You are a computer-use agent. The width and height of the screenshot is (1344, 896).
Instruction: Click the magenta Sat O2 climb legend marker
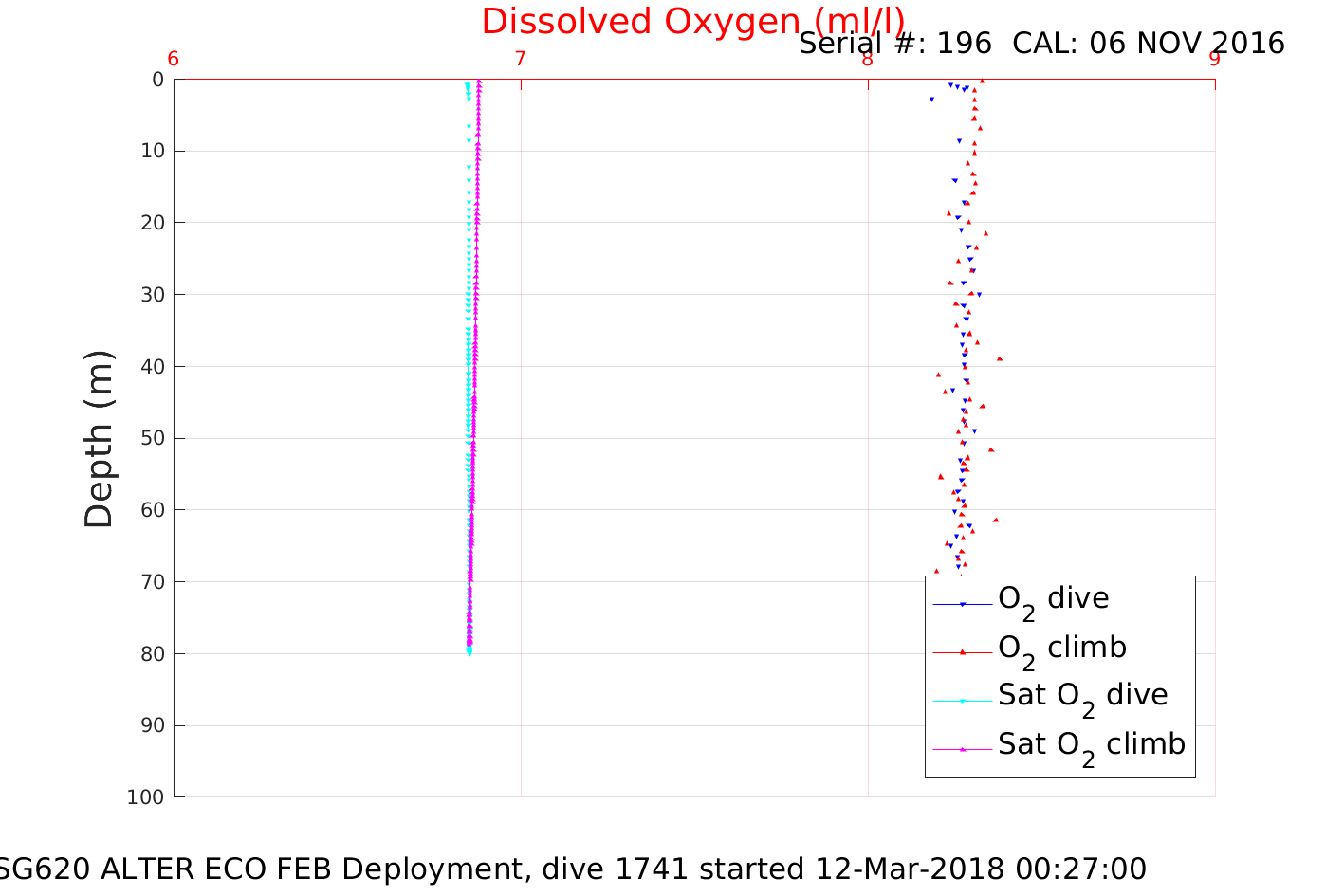pos(963,749)
